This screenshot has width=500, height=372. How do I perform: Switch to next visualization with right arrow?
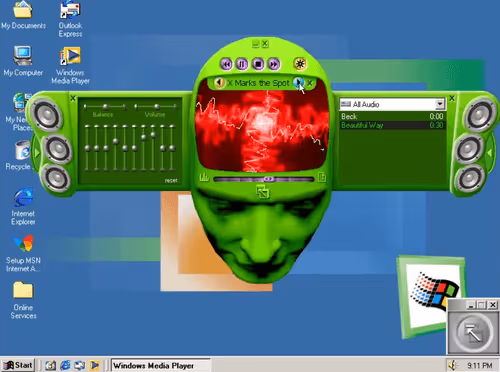298,82
